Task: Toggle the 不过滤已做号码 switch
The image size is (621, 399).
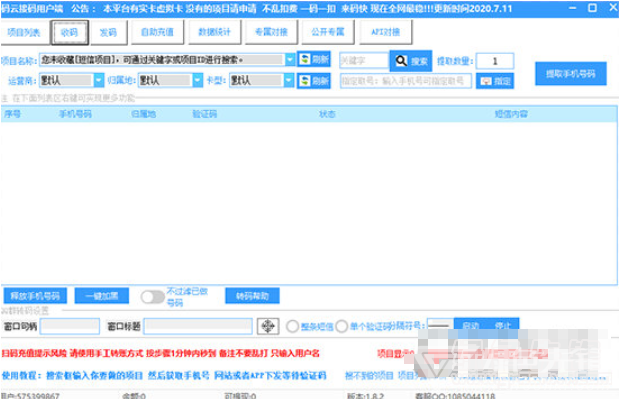Action: point(153,296)
